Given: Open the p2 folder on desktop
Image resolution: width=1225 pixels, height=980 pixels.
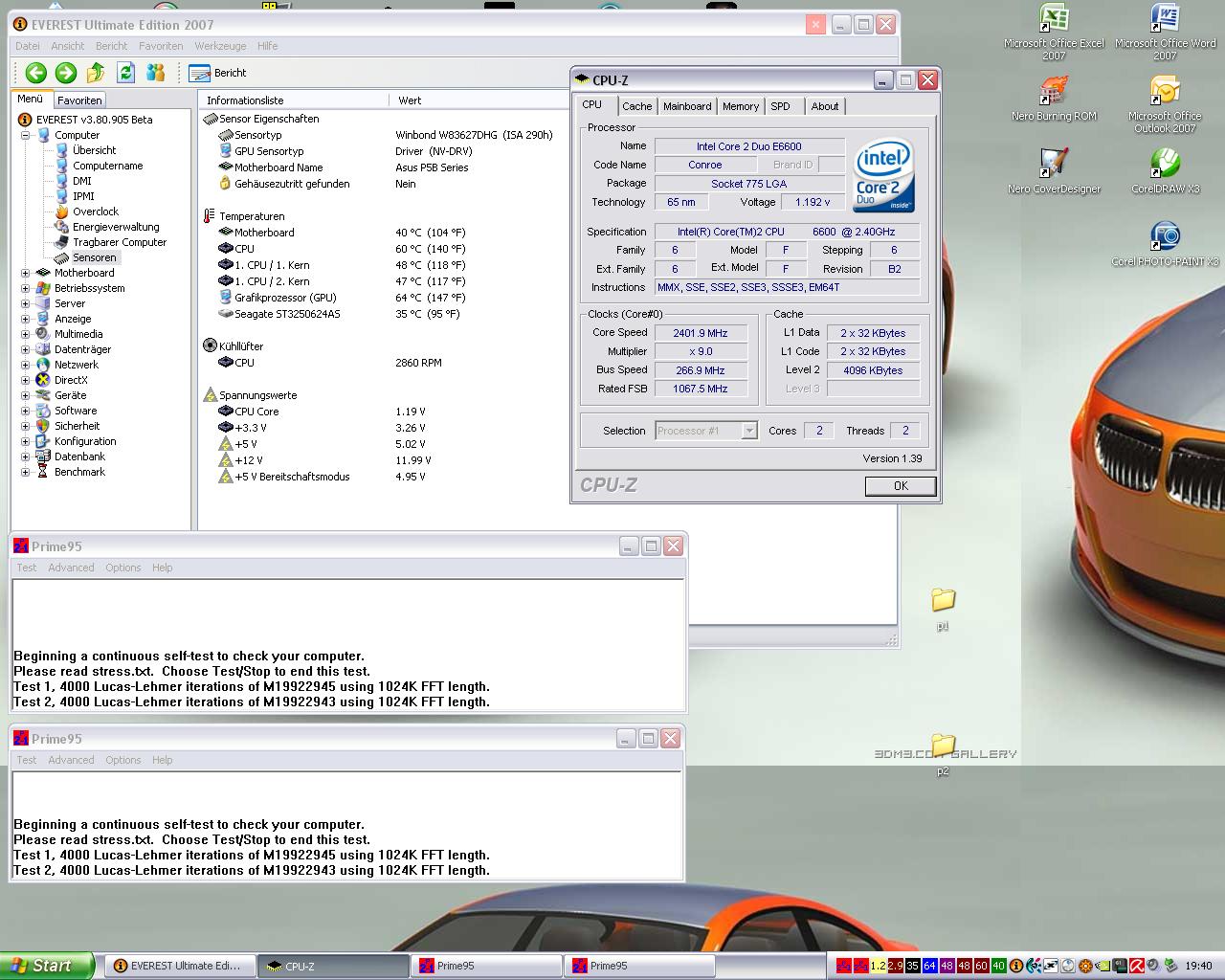Looking at the screenshot, I should [943, 755].
